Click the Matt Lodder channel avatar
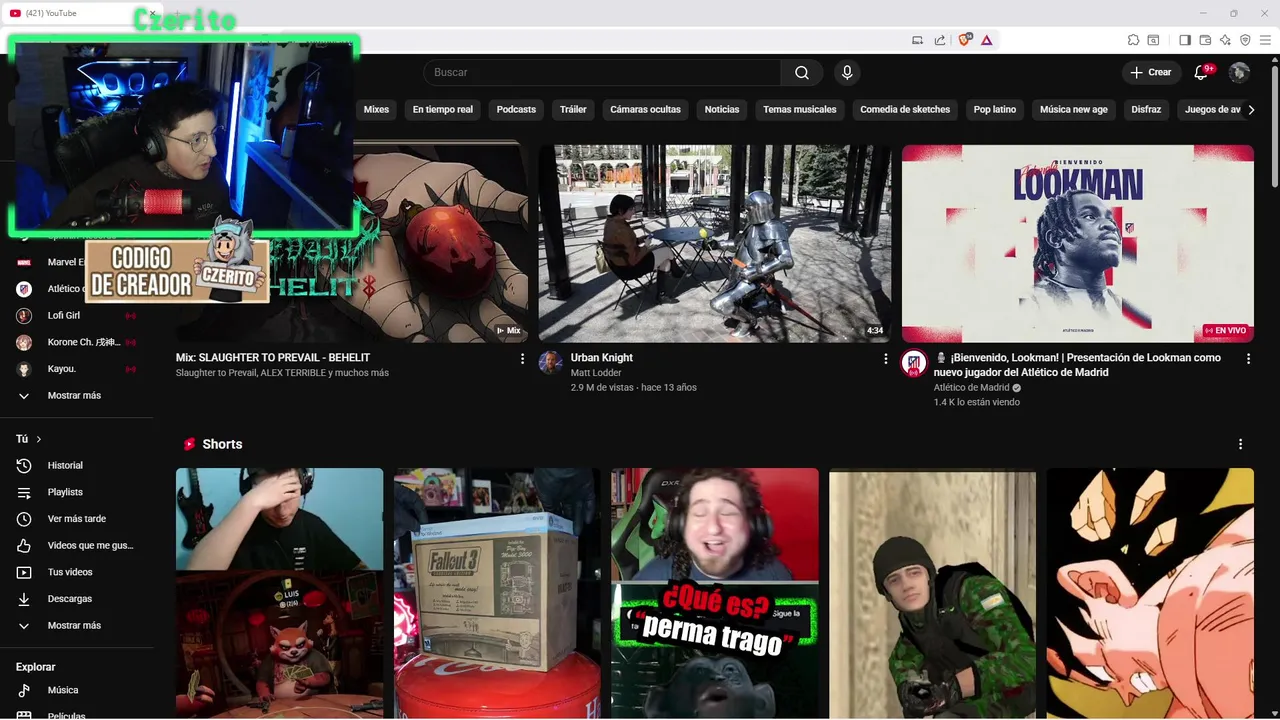The height and width of the screenshot is (720, 1280). pyautogui.click(x=550, y=362)
